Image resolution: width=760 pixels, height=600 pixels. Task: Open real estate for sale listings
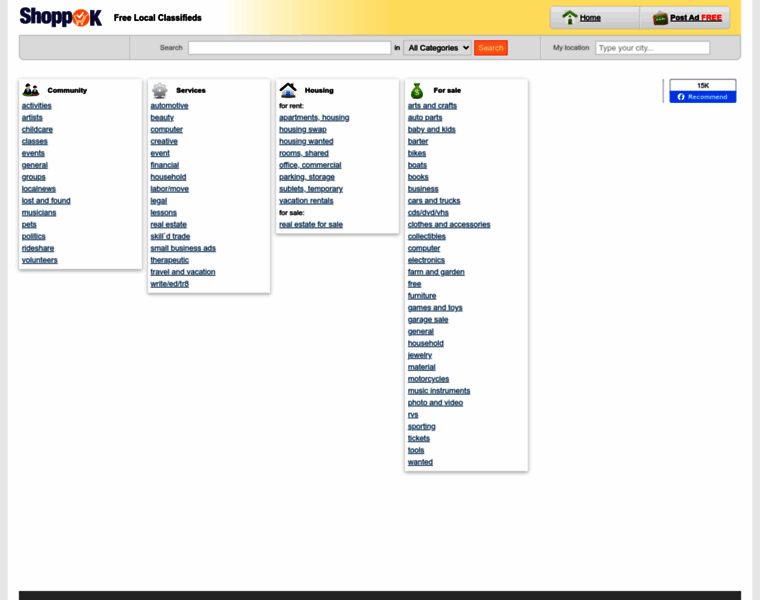point(311,224)
